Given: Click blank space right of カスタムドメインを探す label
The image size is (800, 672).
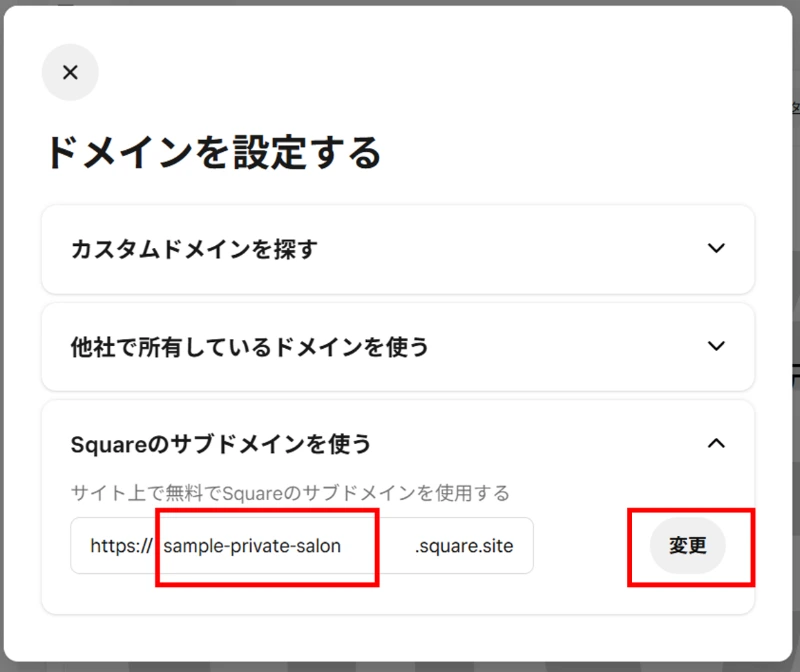Looking at the screenshot, I should 500,249.
